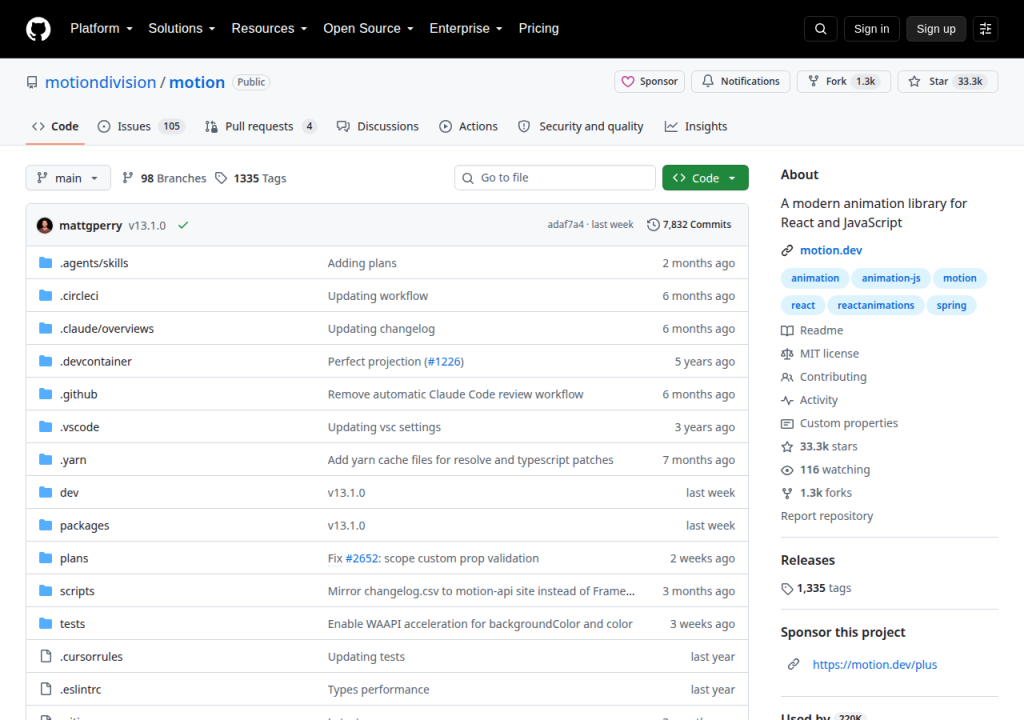The width and height of the screenshot is (1024, 720).
Task: Click the Sign up button
Action: tap(936, 29)
